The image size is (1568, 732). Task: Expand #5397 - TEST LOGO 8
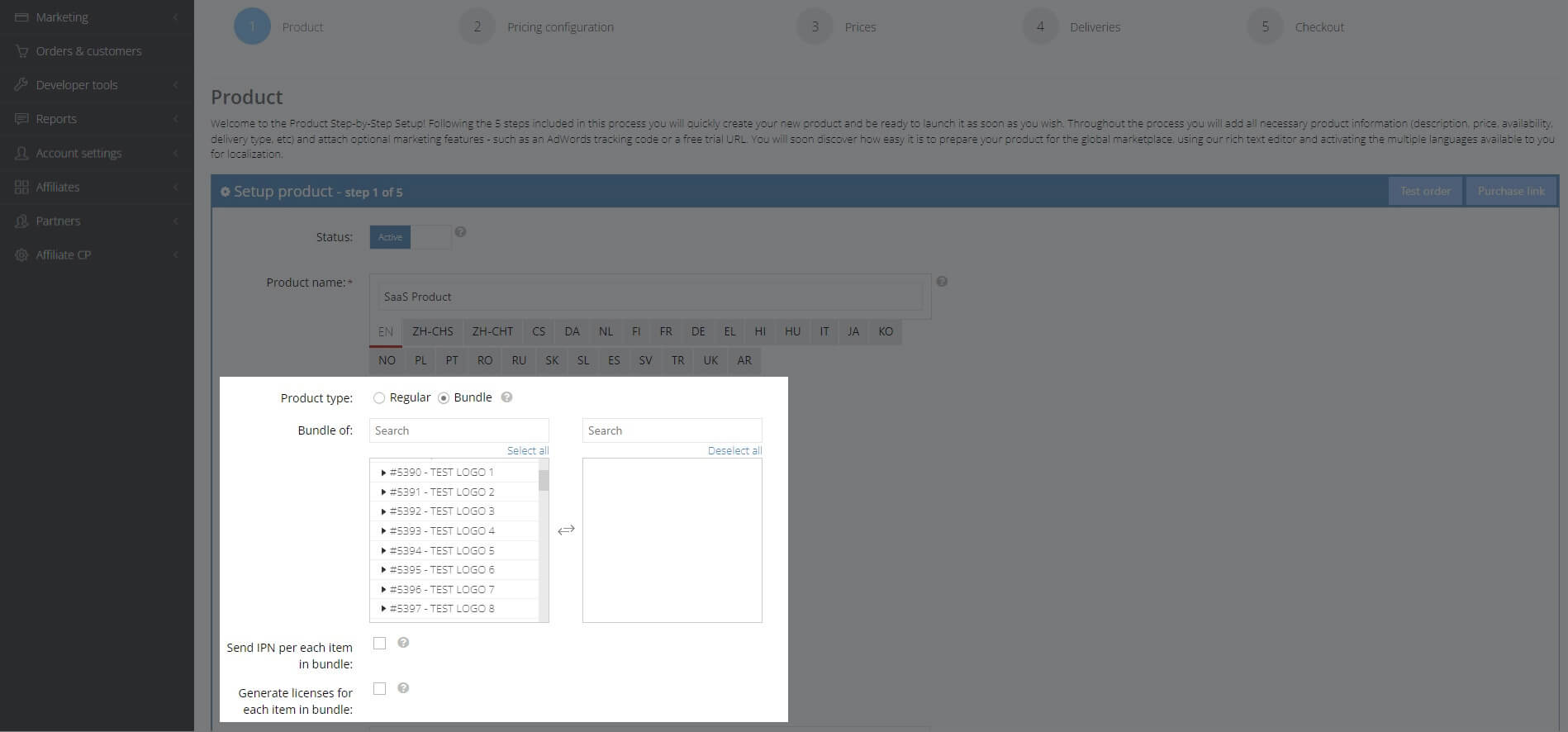click(383, 609)
